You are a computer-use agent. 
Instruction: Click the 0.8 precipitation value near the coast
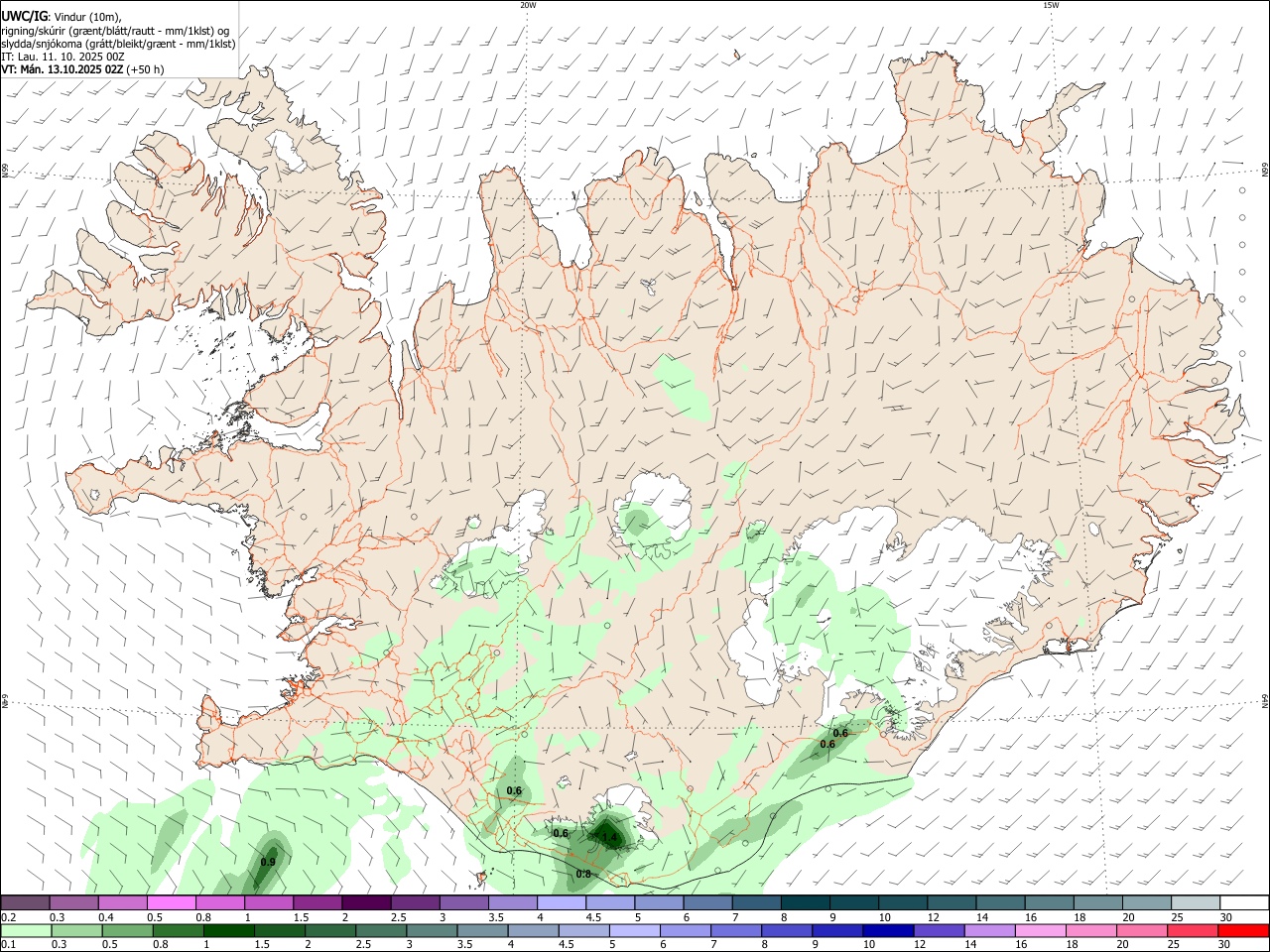pyautogui.click(x=583, y=874)
